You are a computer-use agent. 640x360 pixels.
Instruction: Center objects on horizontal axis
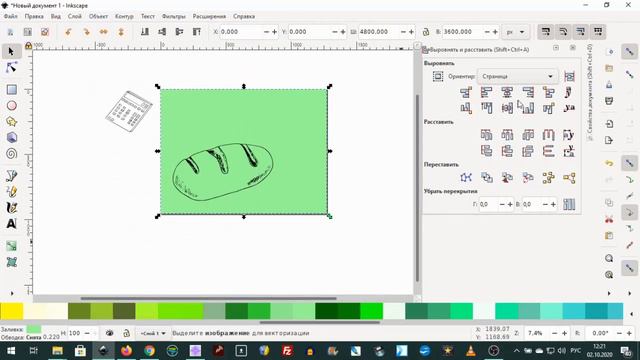pos(507,108)
